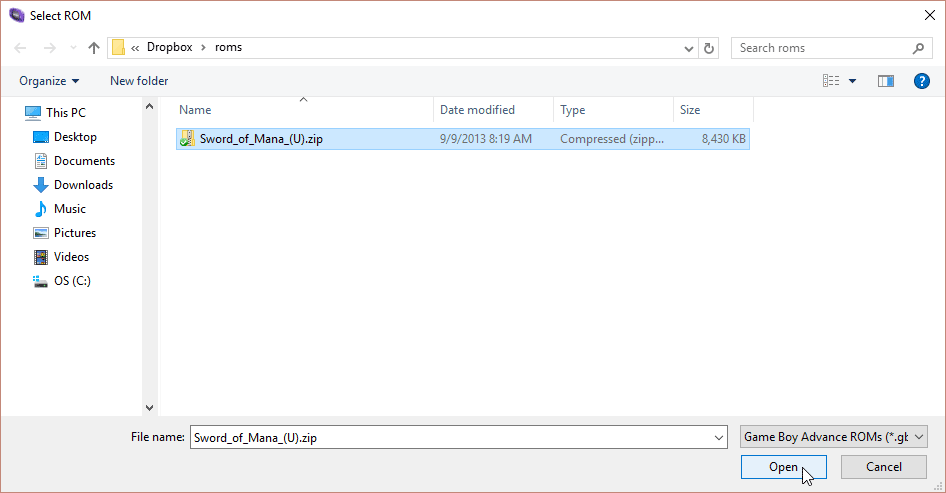Click the Downloads arrow icon

click(x=40, y=185)
